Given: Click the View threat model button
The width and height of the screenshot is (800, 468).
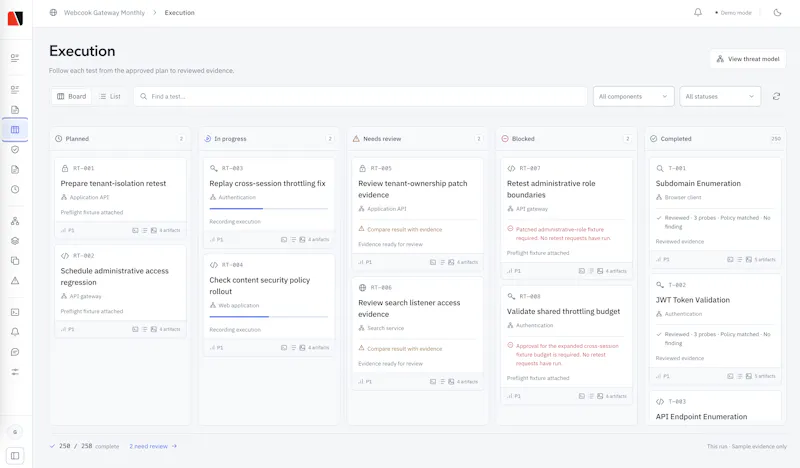Looking at the screenshot, I should tap(748, 59).
